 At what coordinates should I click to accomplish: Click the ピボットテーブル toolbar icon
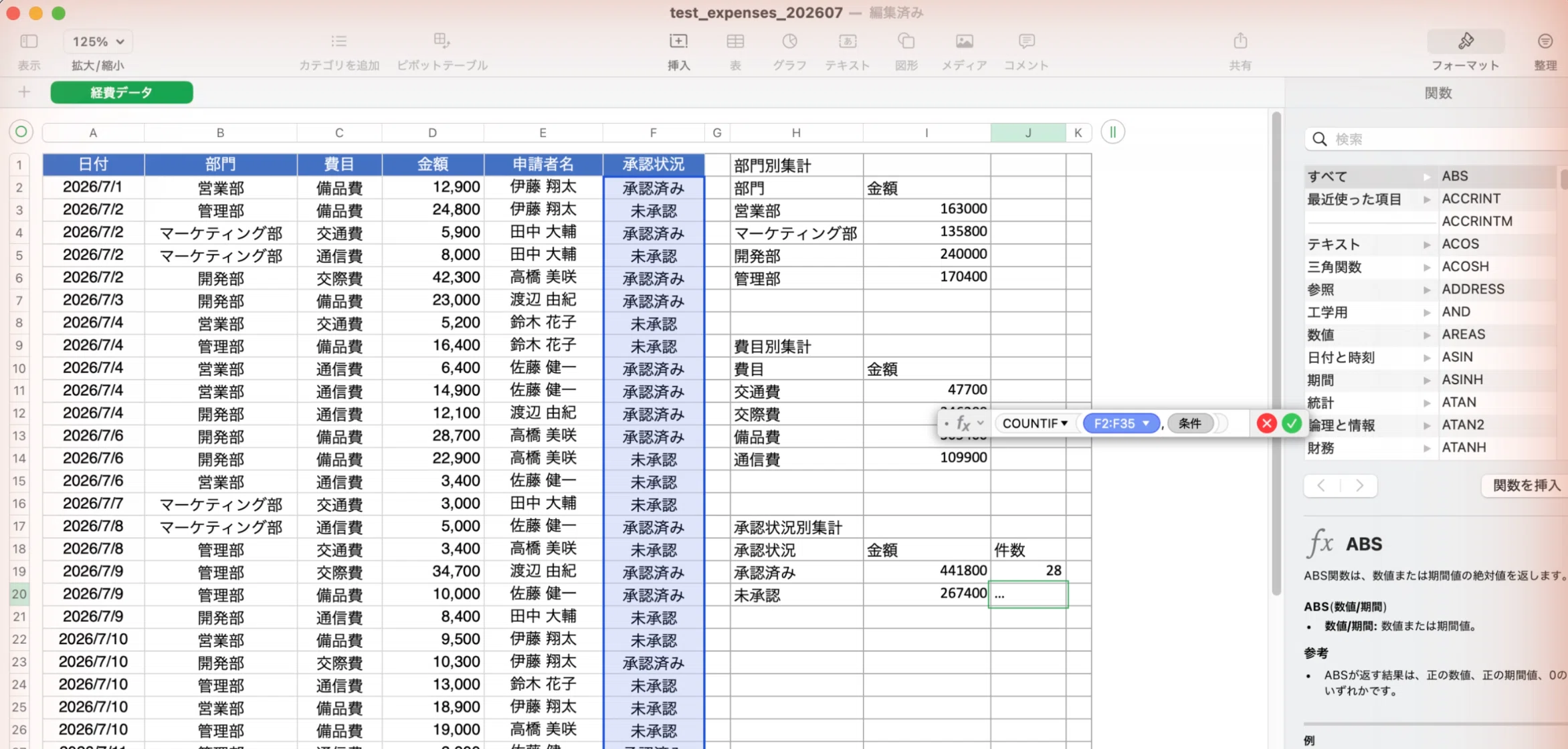[x=442, y=41]
